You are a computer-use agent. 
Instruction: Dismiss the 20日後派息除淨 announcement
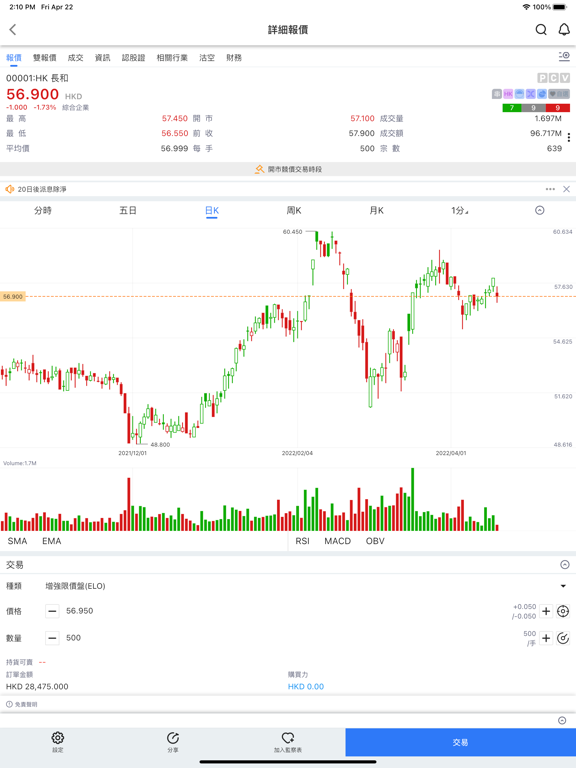click(x=566, y=189)
